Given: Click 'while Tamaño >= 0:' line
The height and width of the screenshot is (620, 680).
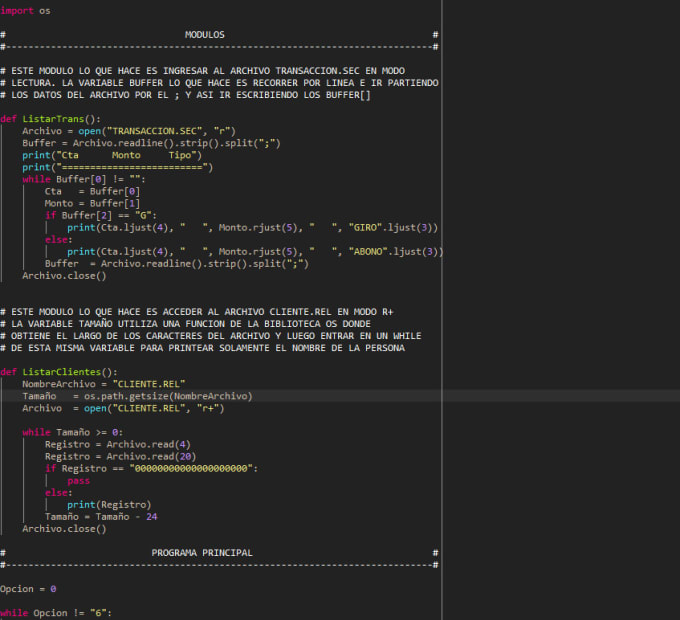Looking at the screenshot, I should coord(72,432).
